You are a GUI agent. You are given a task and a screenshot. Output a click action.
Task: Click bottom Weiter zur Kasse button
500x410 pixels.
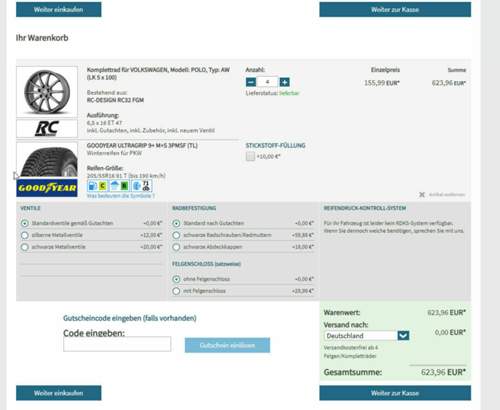tap(395, 393)
